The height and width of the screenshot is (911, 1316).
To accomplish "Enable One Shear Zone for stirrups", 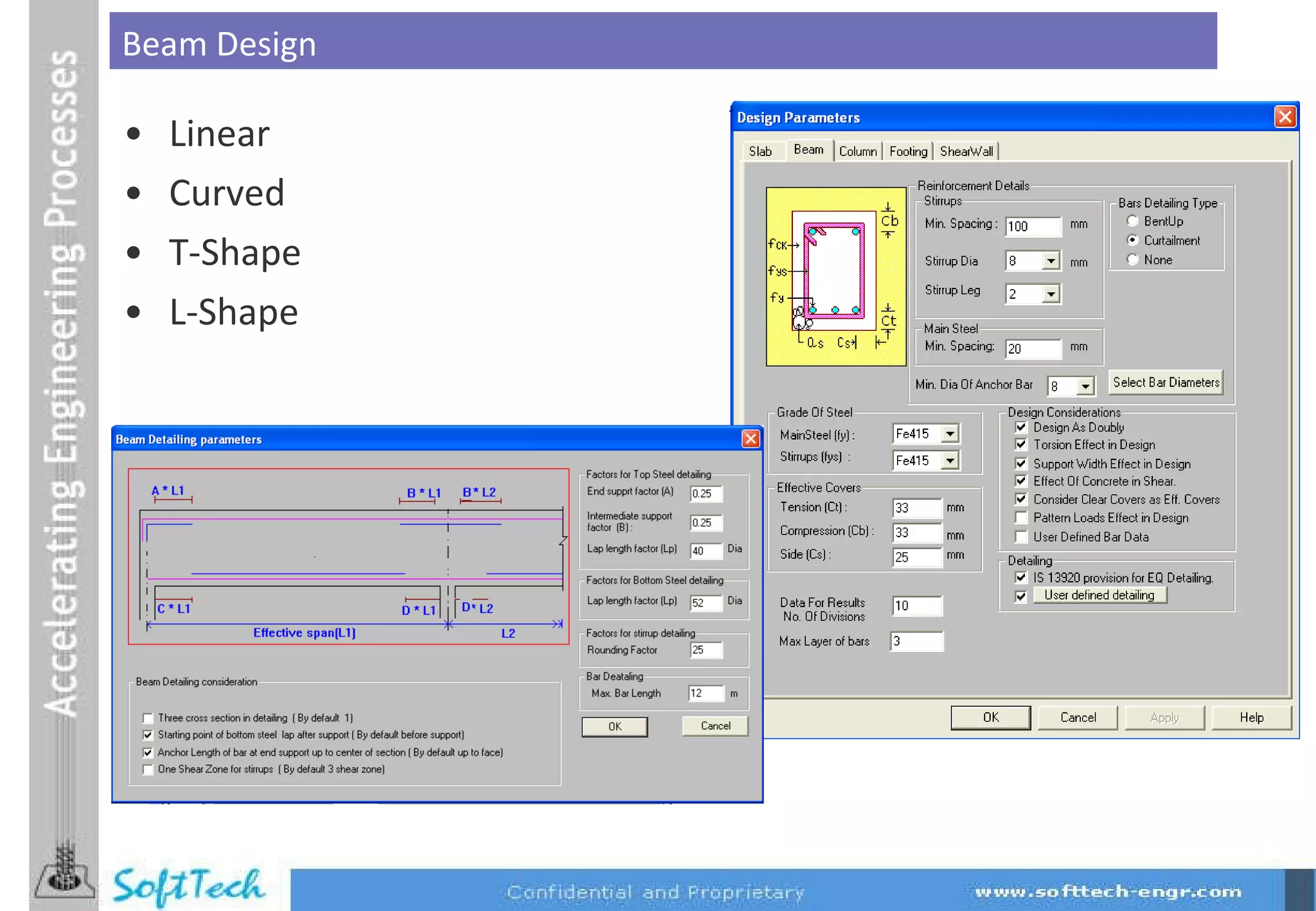I will pos(148,770).
